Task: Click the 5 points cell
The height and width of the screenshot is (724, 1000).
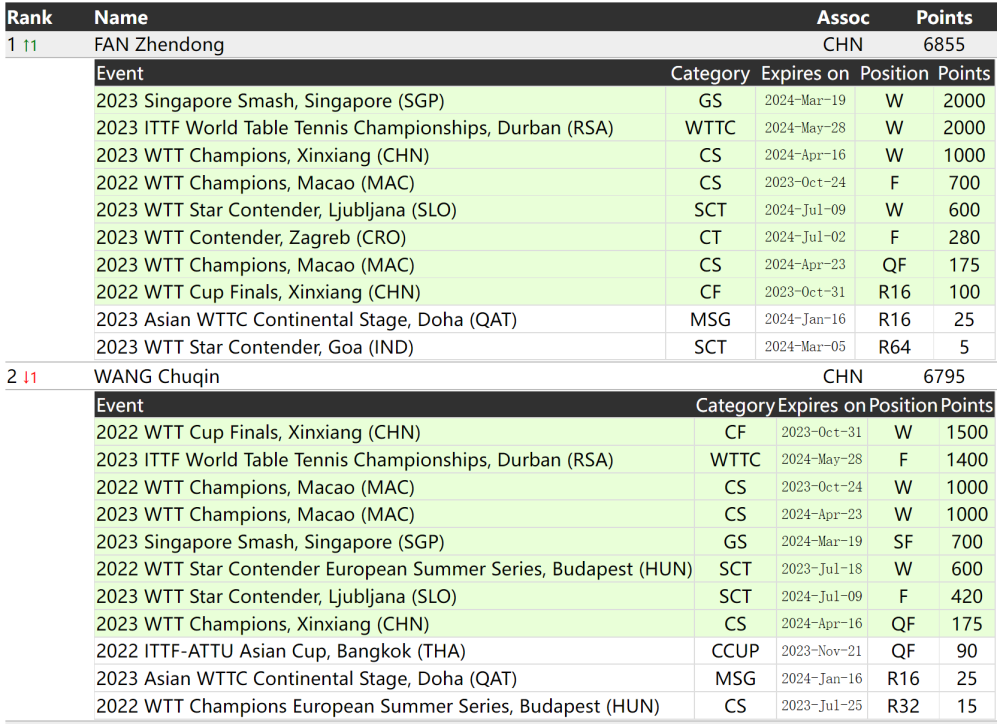Action: [964, 348]
